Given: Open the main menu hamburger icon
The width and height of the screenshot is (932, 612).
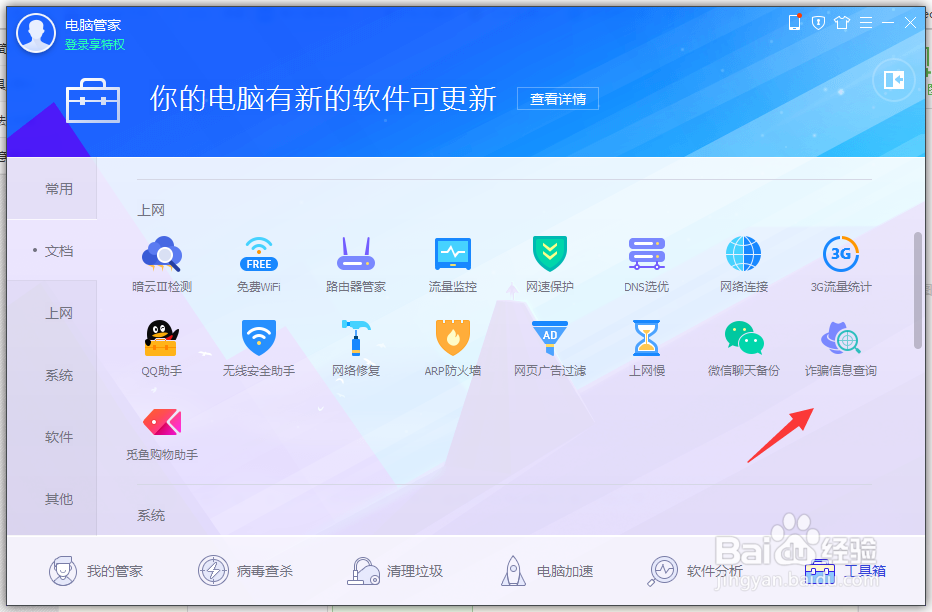Looking at the screenshot, I should [866, 23].
